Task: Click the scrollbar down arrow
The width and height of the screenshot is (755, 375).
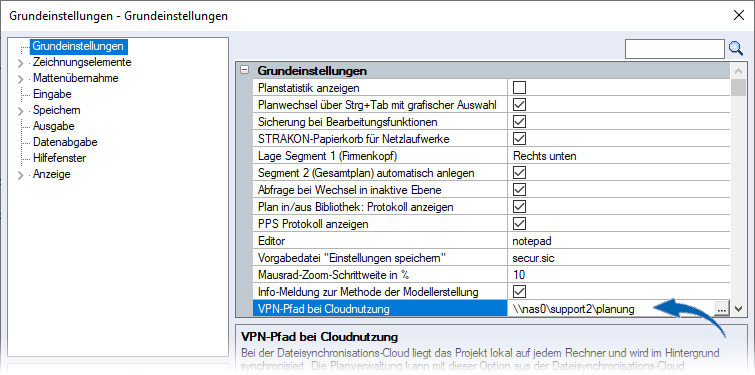Action: (738, 310)
